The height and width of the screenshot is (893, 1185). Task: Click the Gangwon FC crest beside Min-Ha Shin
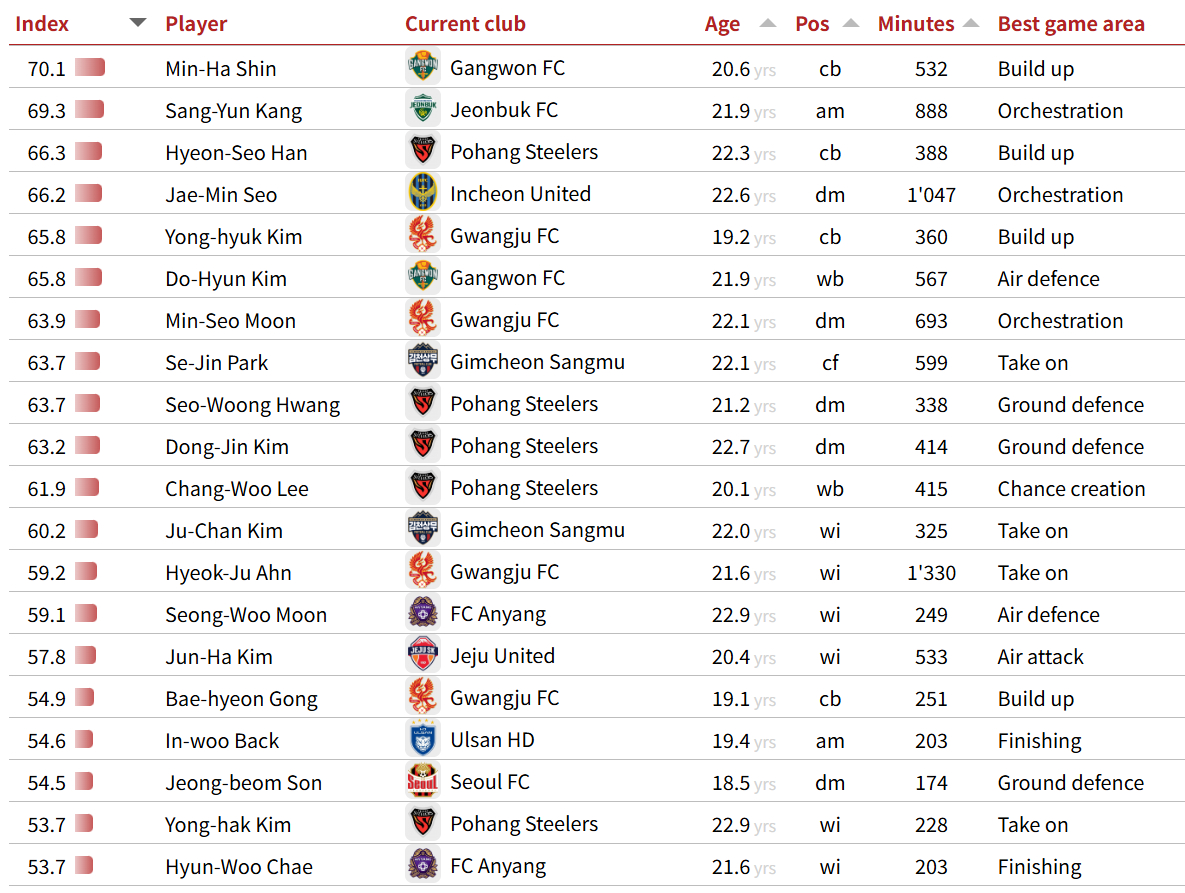click(x=423, y=68)
